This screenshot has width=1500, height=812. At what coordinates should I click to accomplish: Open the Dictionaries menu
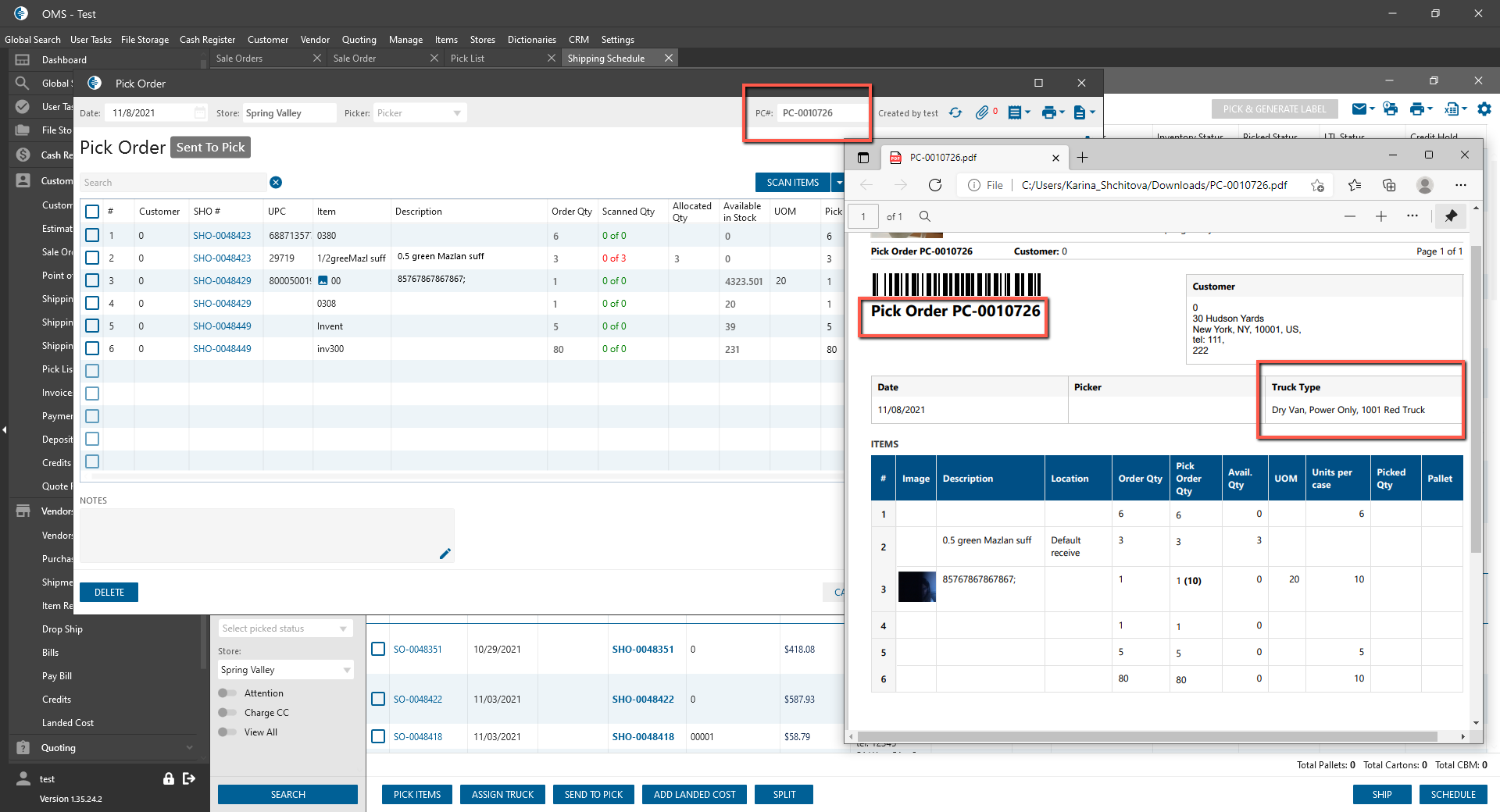tap(531, 40)
